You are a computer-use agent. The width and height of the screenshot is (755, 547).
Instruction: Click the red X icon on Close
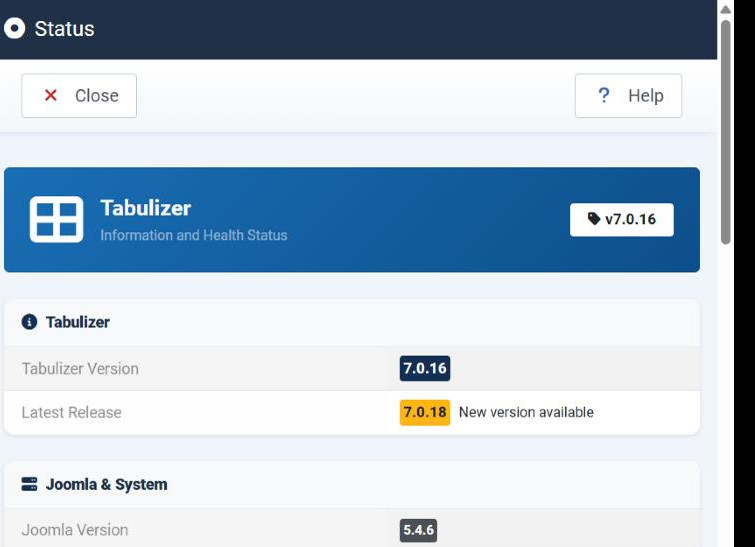click(x=51, y=95)
